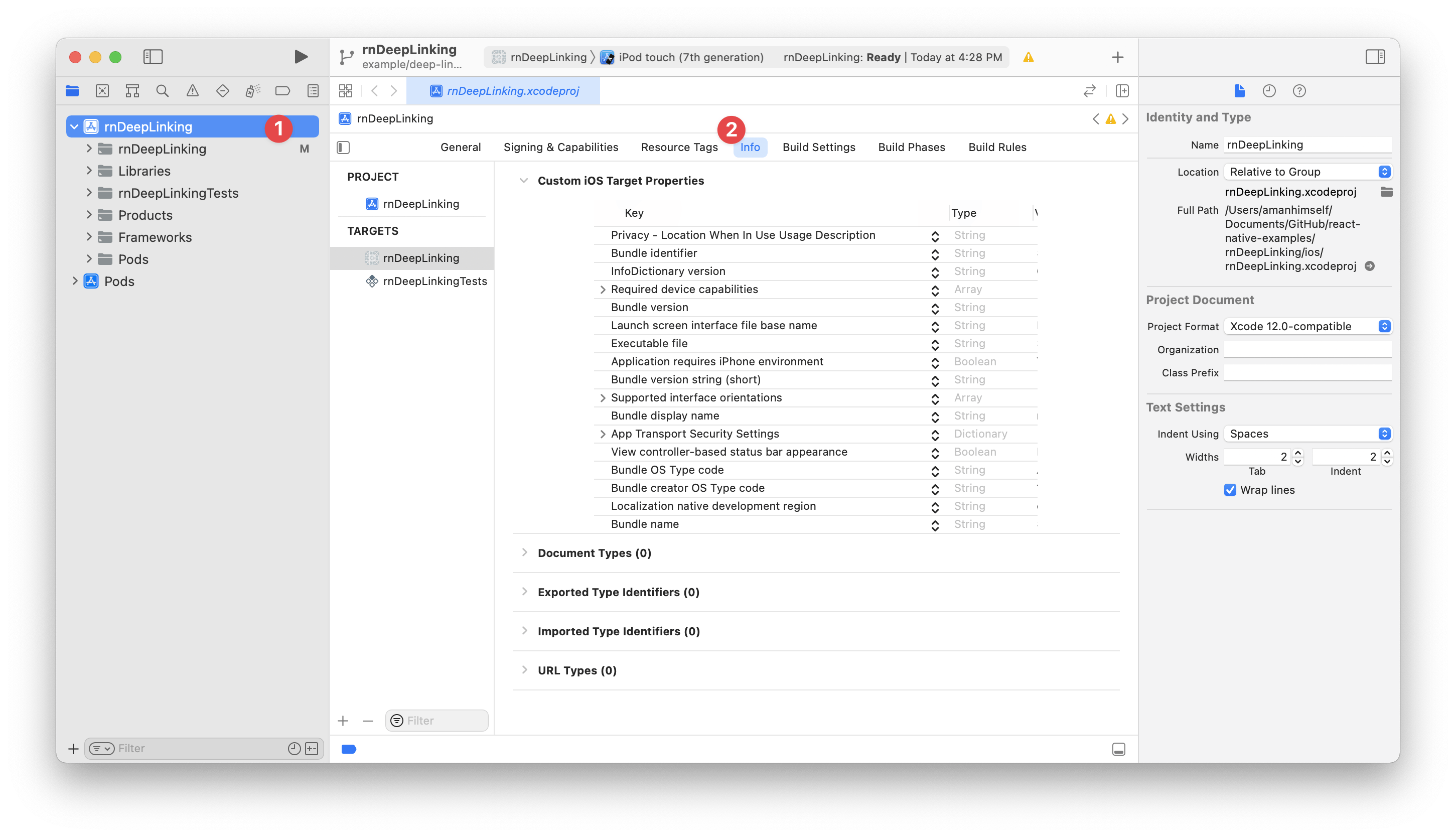Open the Report navigator
Viewport: 1456px width, 837px height.
tap(313, 90)
